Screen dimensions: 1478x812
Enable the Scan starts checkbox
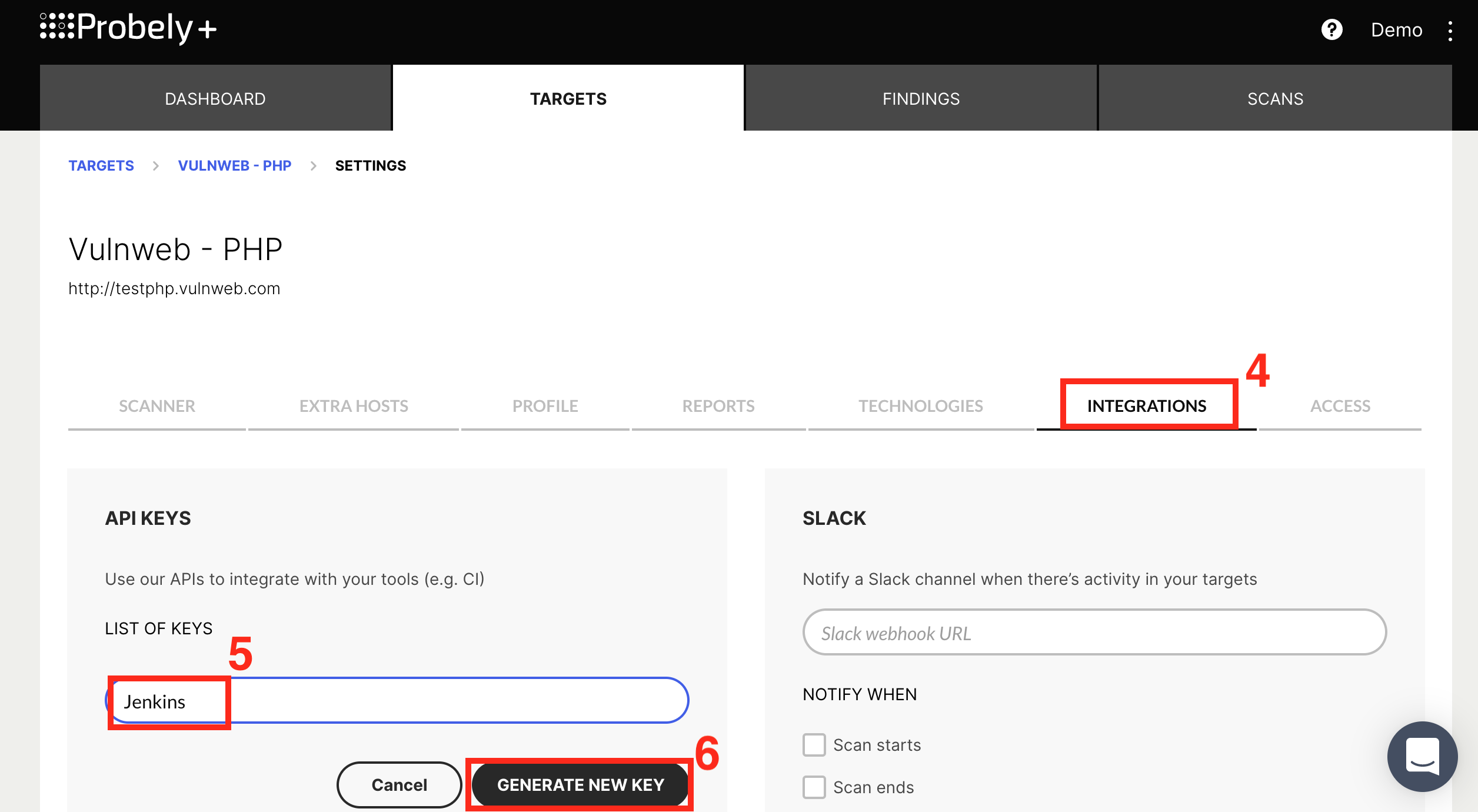[x=814, y=745]
